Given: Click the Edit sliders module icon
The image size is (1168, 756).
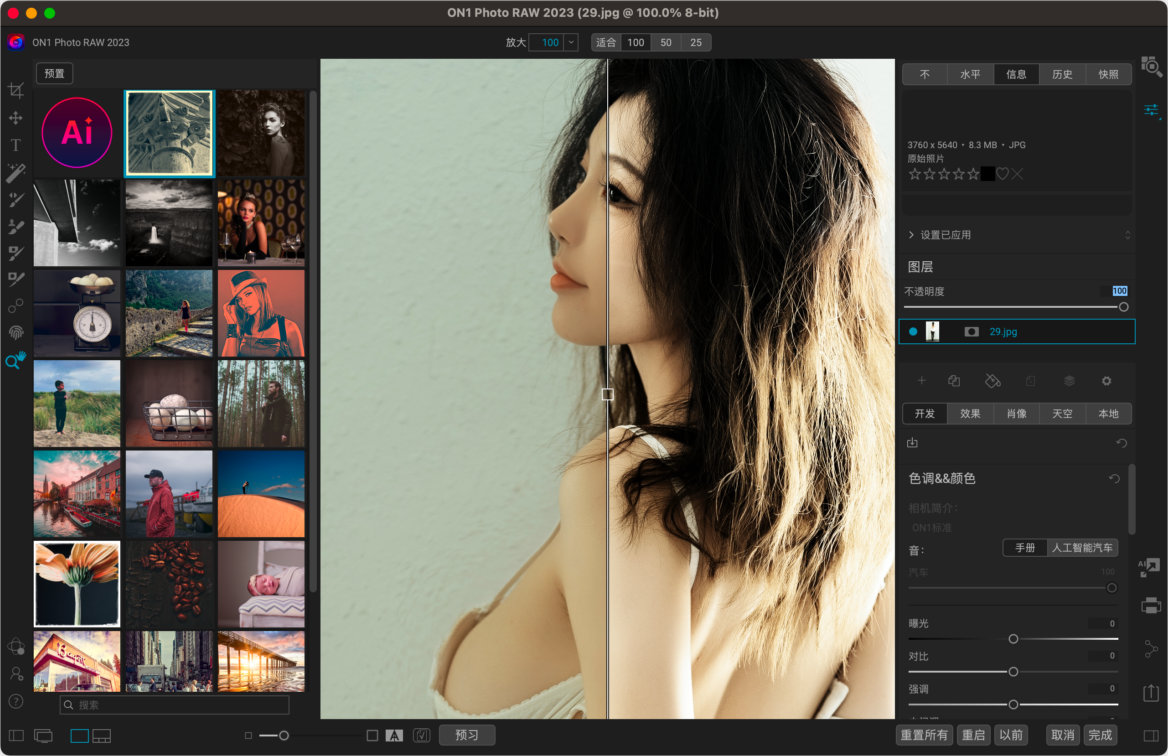Looking at the screenshot, I should click(x=1151, y=110).
